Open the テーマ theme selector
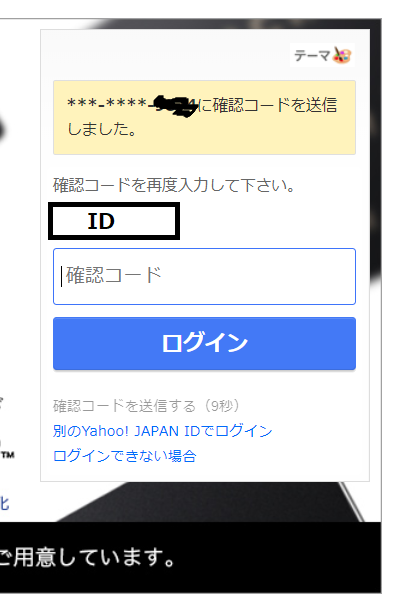The width and height of the screenshot is (410, 597). (322, 55)
